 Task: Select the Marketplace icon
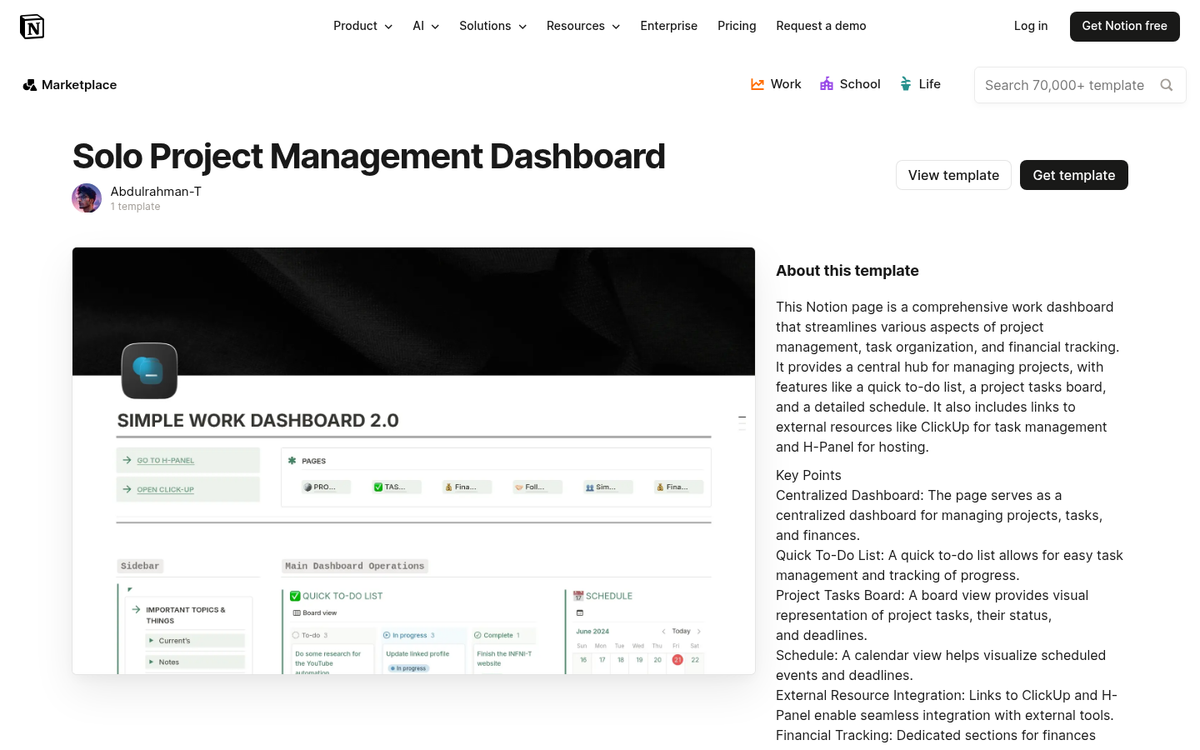[28, 85]
